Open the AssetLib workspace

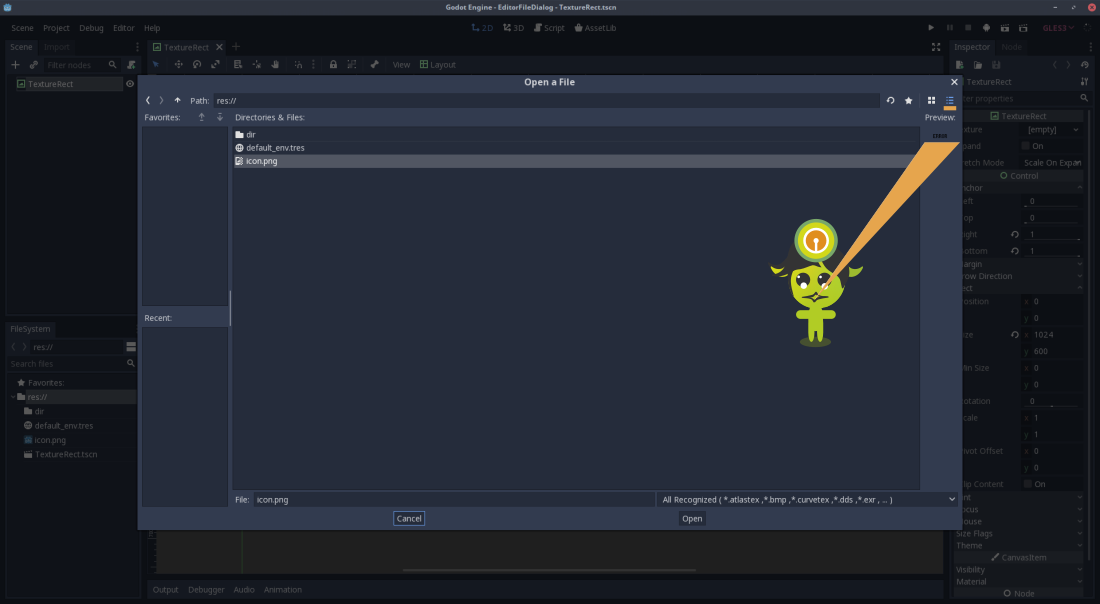click(596, 28)
